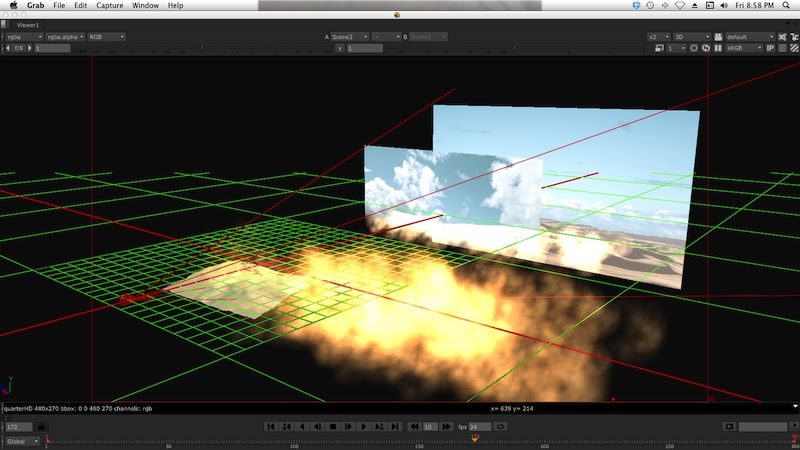Open the B input Scene2 dropdown

pos(428,37)
